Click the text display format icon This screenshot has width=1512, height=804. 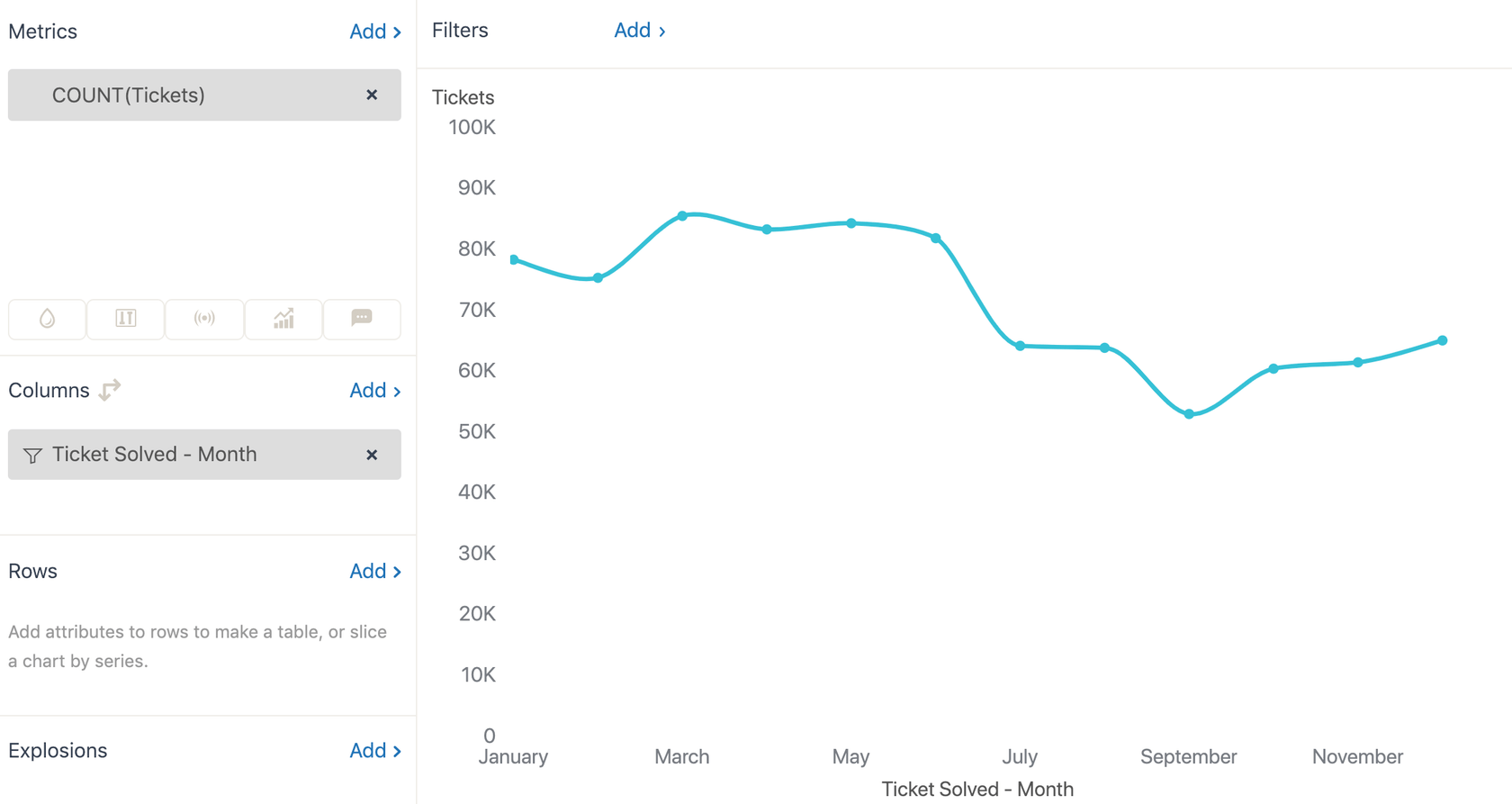[125, 320]
